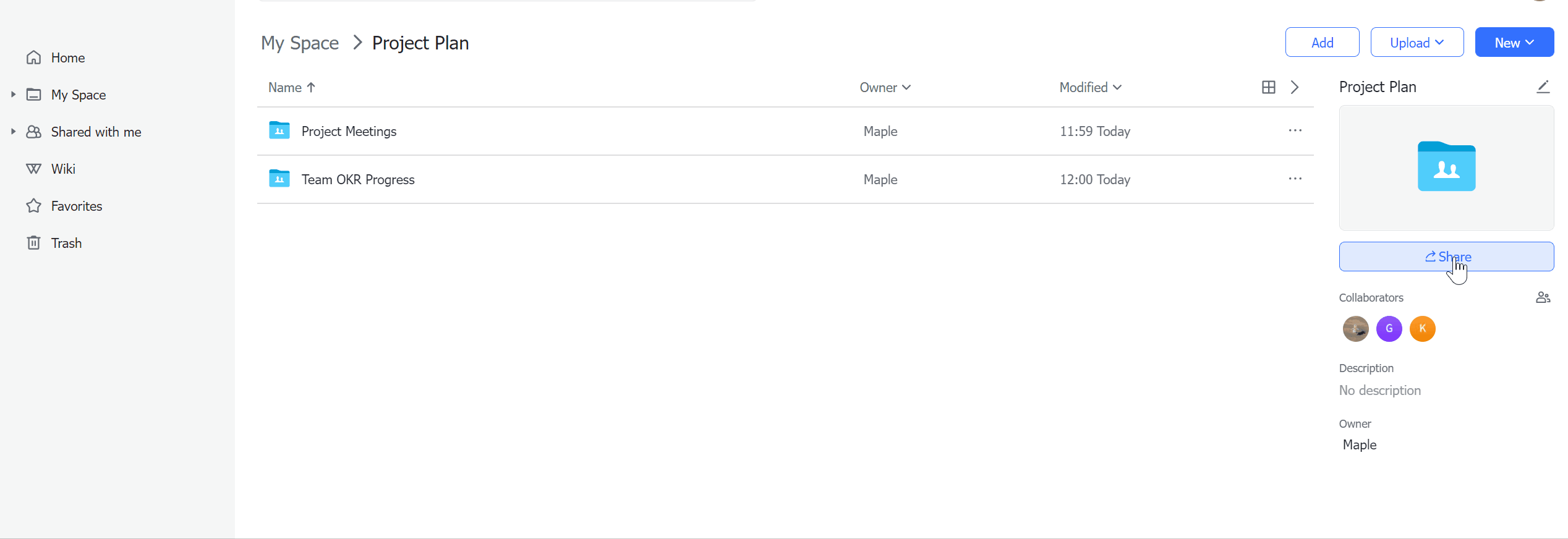Click the Project Meetings folder icon

279,130
